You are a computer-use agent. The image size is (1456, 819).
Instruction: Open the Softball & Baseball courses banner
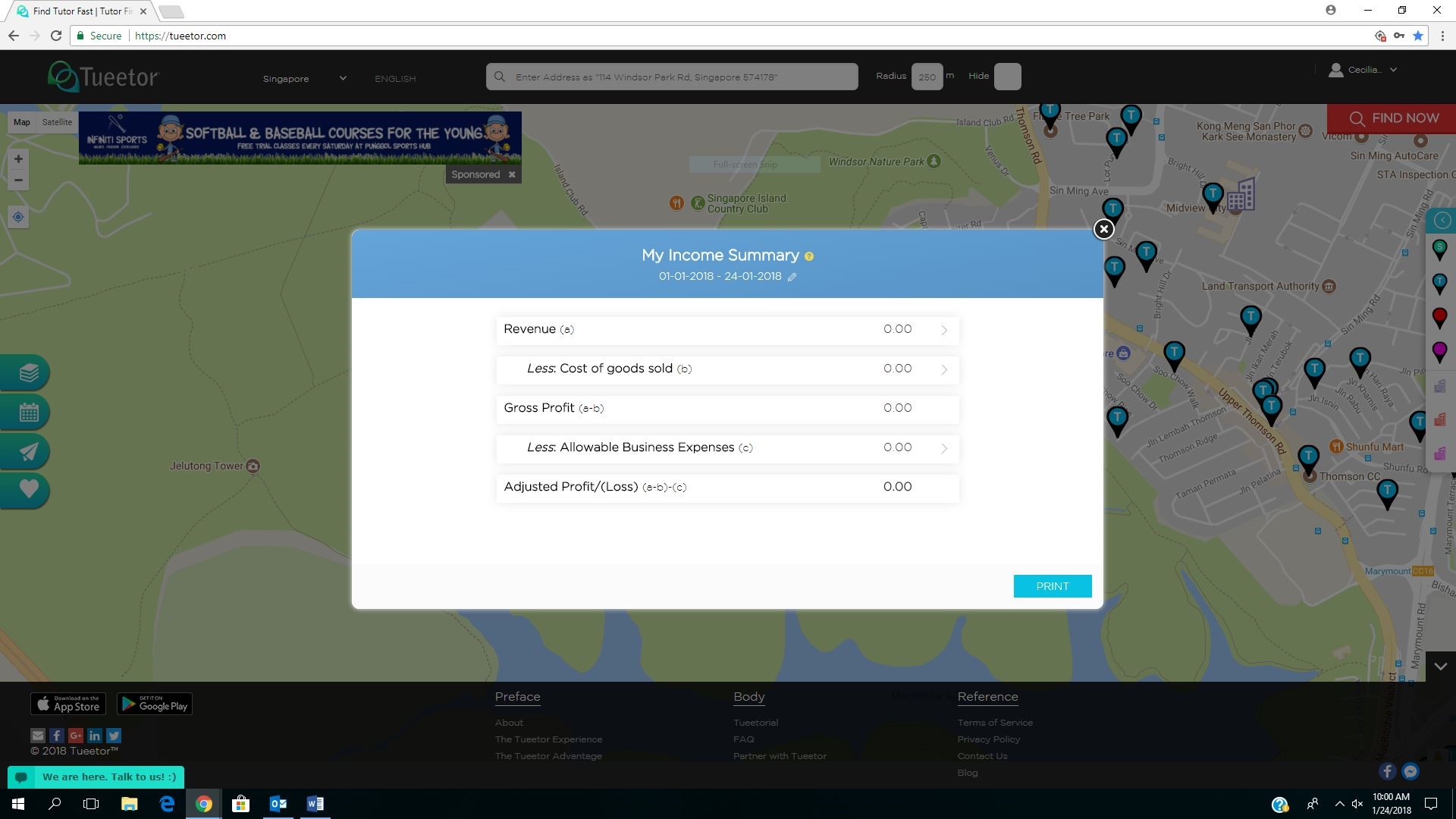point(300,138)
